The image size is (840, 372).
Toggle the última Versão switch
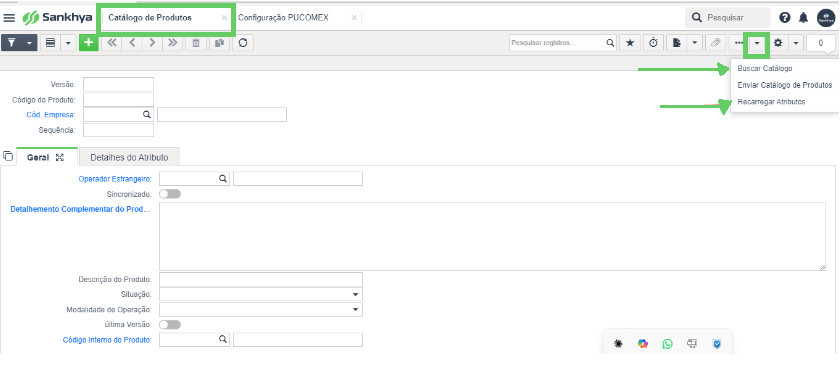tap(170, 325)
